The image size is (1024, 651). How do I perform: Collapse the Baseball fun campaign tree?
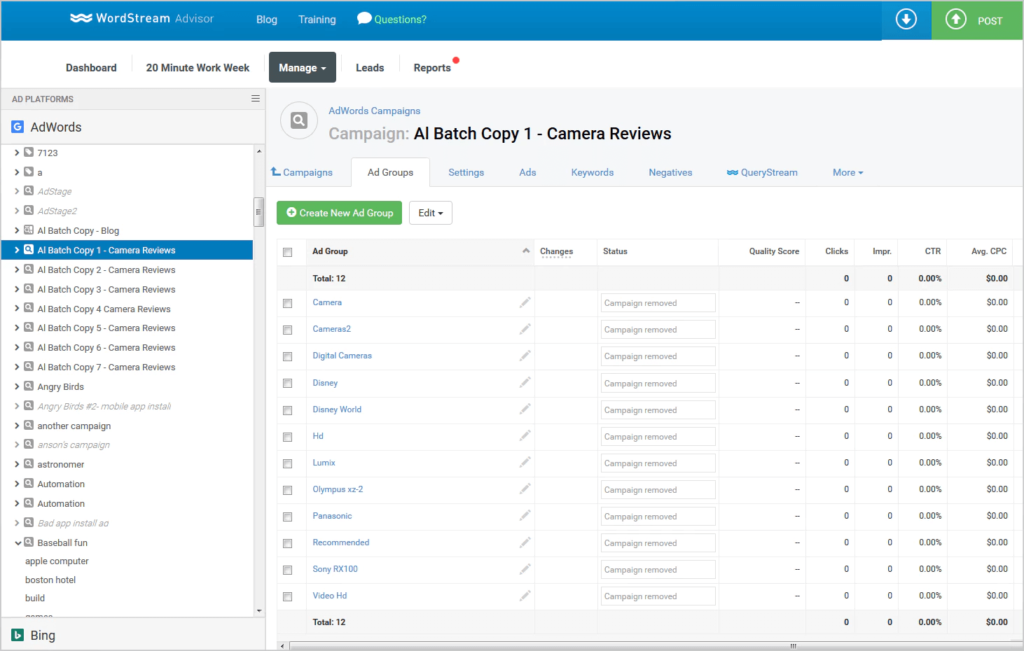click(17, 543)
